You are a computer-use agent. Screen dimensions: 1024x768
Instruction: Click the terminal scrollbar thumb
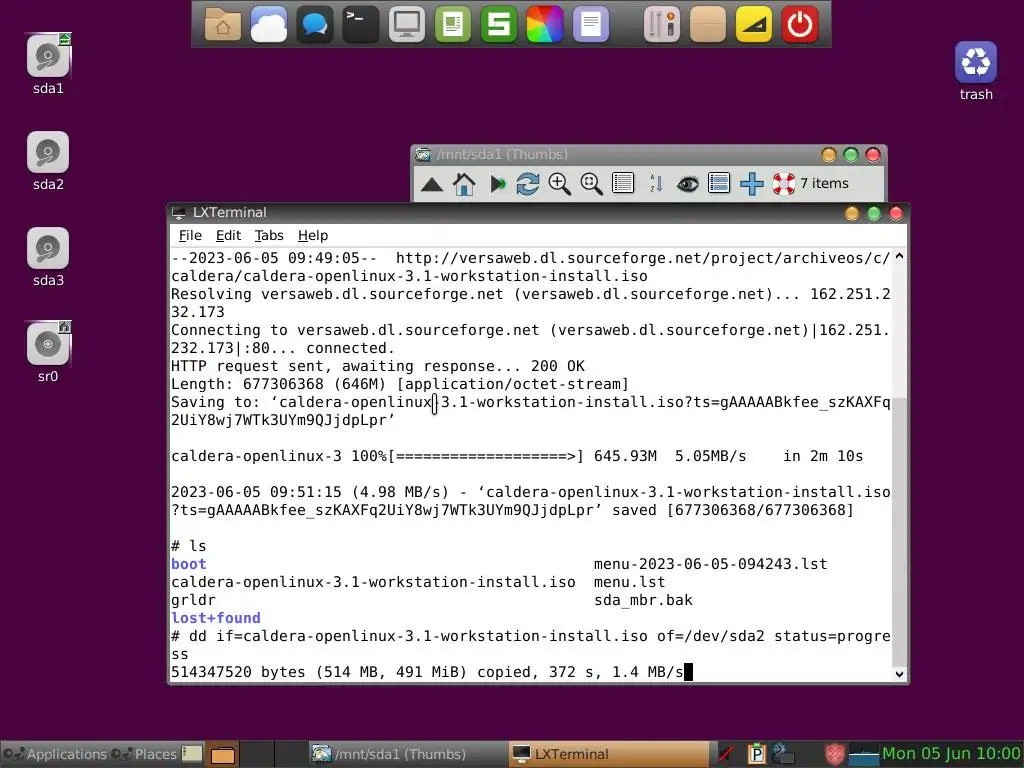pyautogui.click(x=899, y=532)
